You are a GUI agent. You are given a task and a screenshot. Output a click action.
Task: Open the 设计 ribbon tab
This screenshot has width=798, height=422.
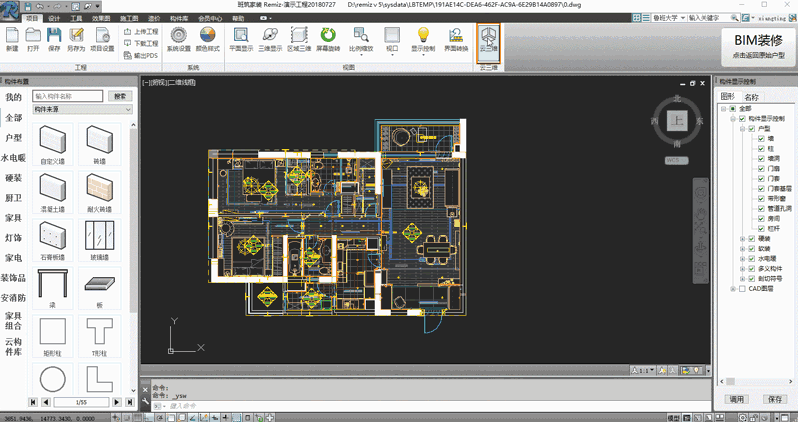click(54, 18)
